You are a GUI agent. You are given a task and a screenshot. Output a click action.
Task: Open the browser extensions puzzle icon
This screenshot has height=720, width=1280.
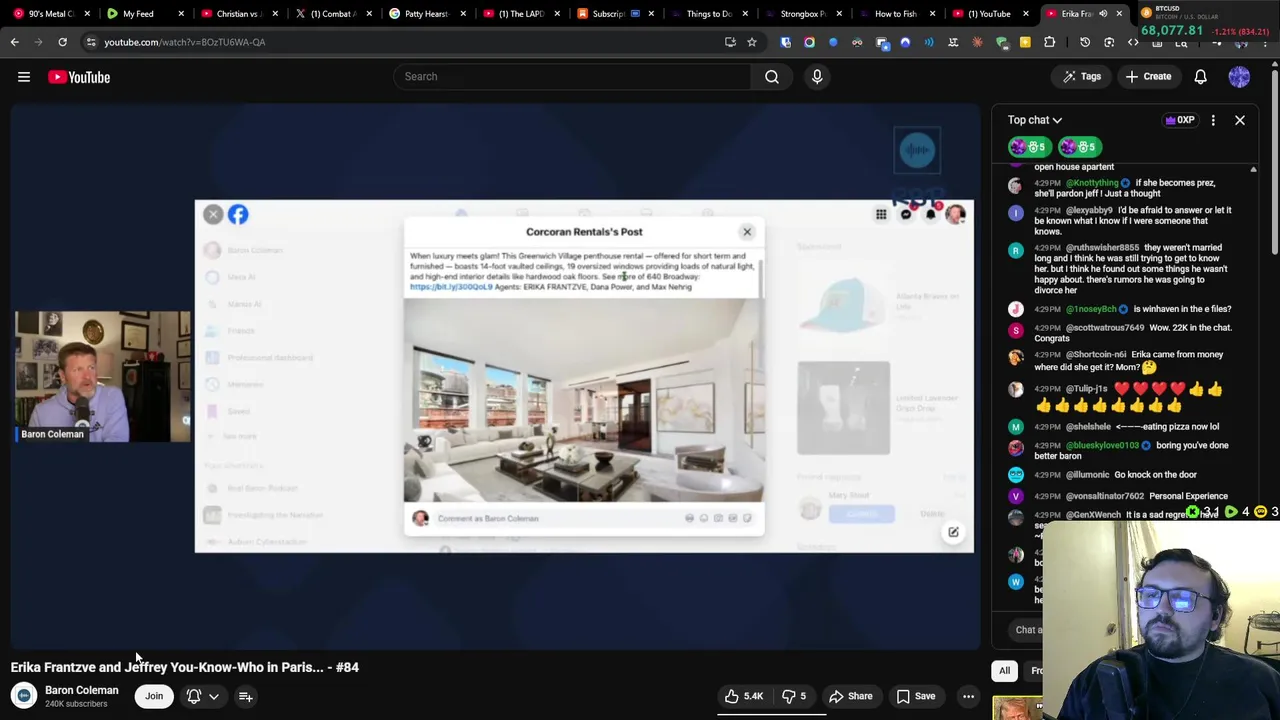coord(1049,42)
